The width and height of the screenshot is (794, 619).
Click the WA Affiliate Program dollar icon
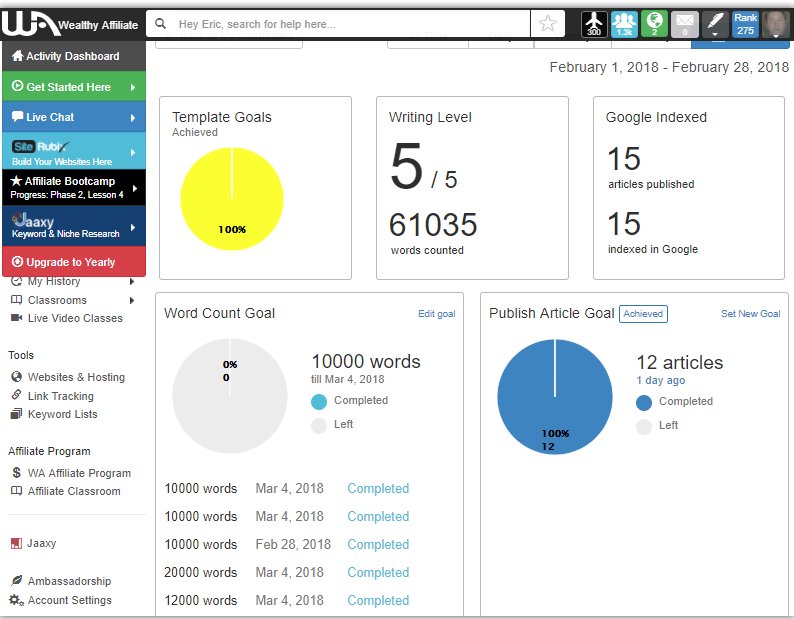[17, 472]
